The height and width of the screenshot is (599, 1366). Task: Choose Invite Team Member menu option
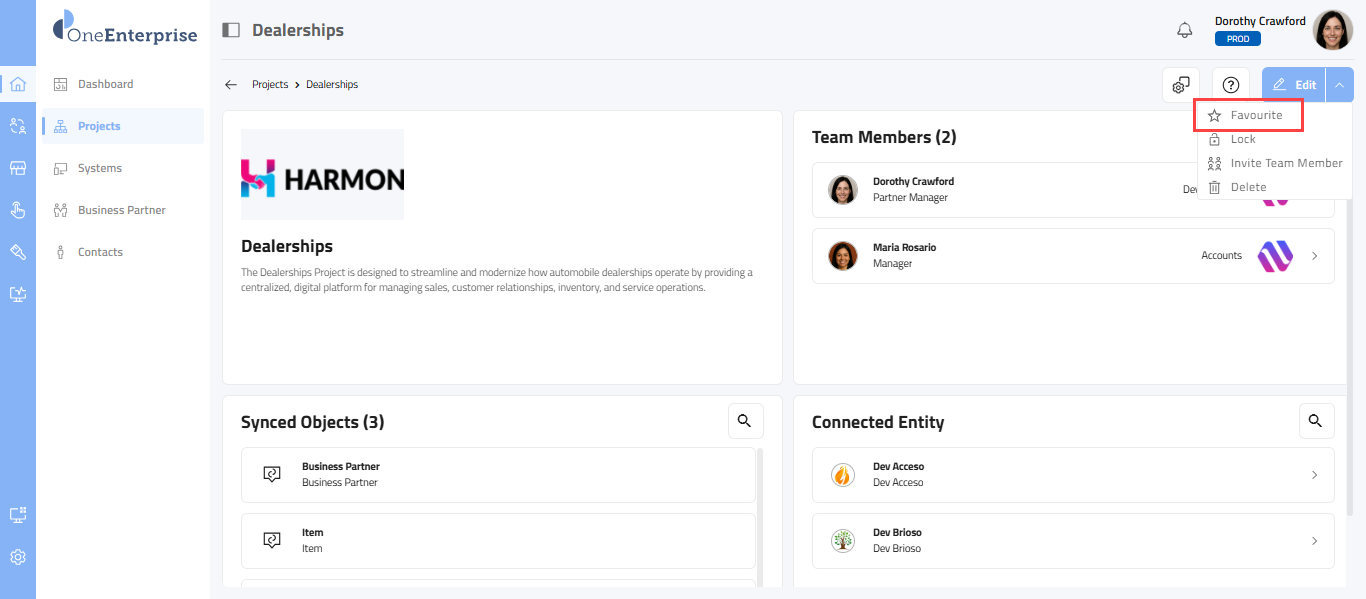coord(1285,163)
